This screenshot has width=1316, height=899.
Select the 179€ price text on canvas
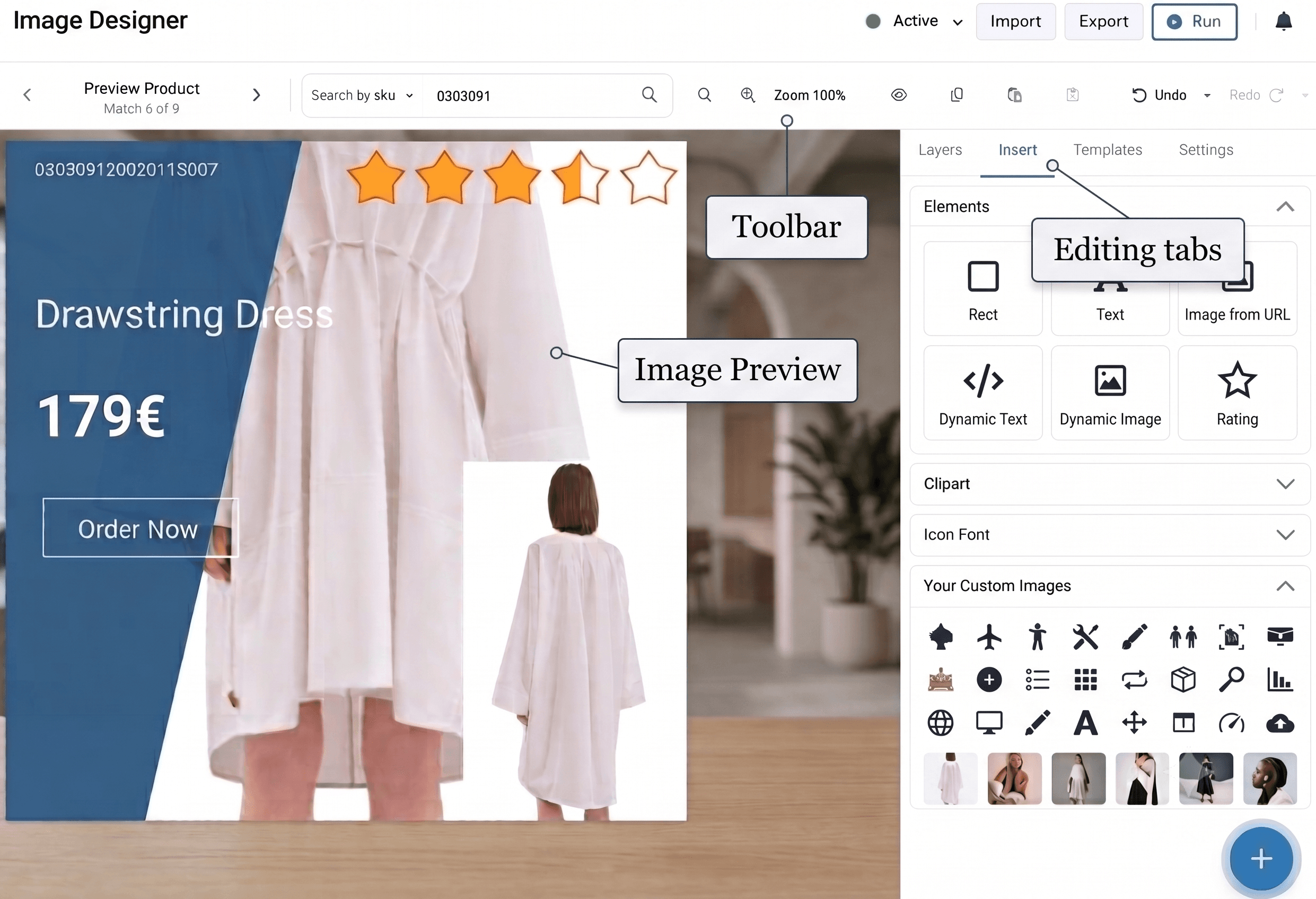point(102,417)
